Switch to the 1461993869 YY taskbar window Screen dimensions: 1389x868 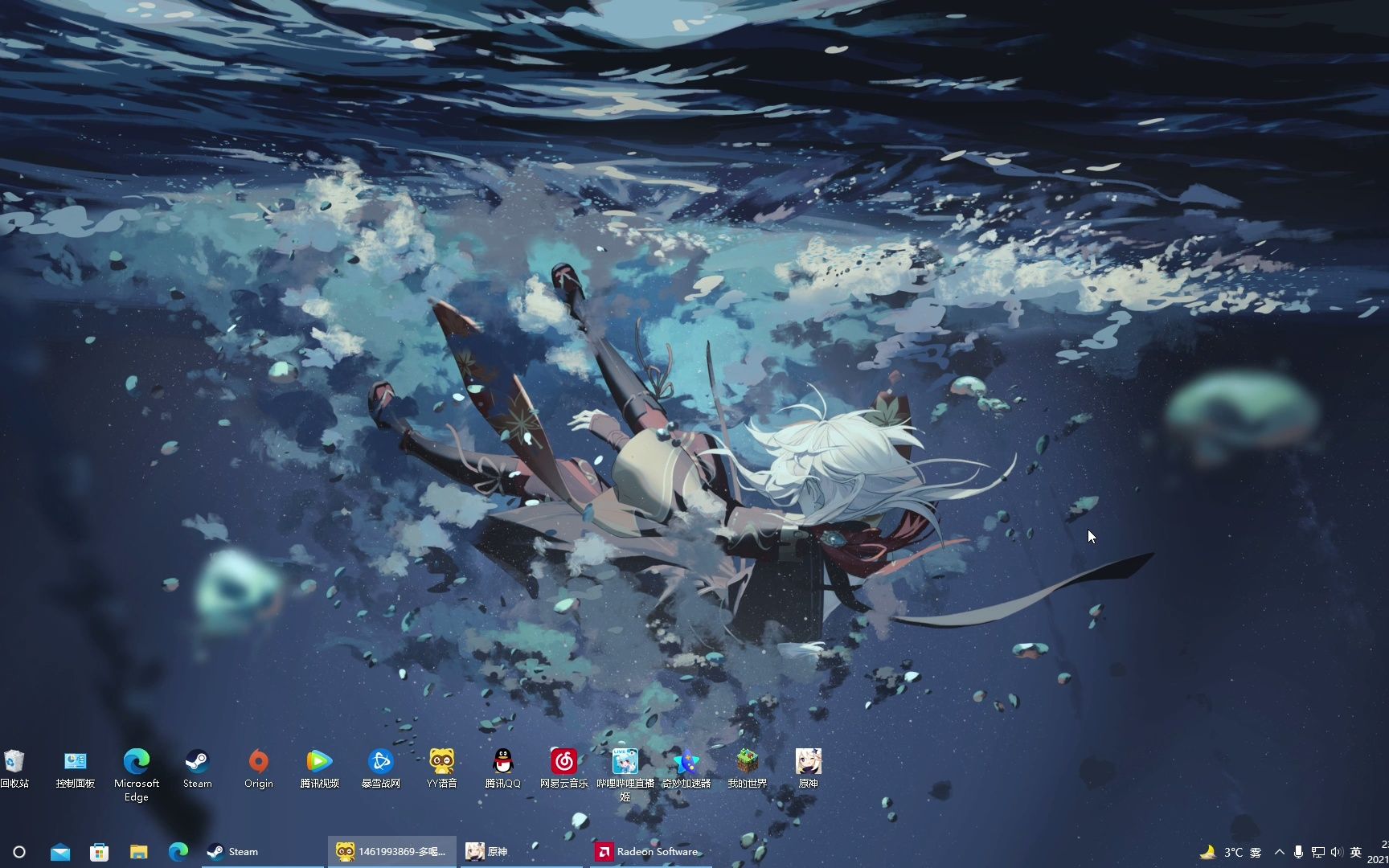point(392,852)
